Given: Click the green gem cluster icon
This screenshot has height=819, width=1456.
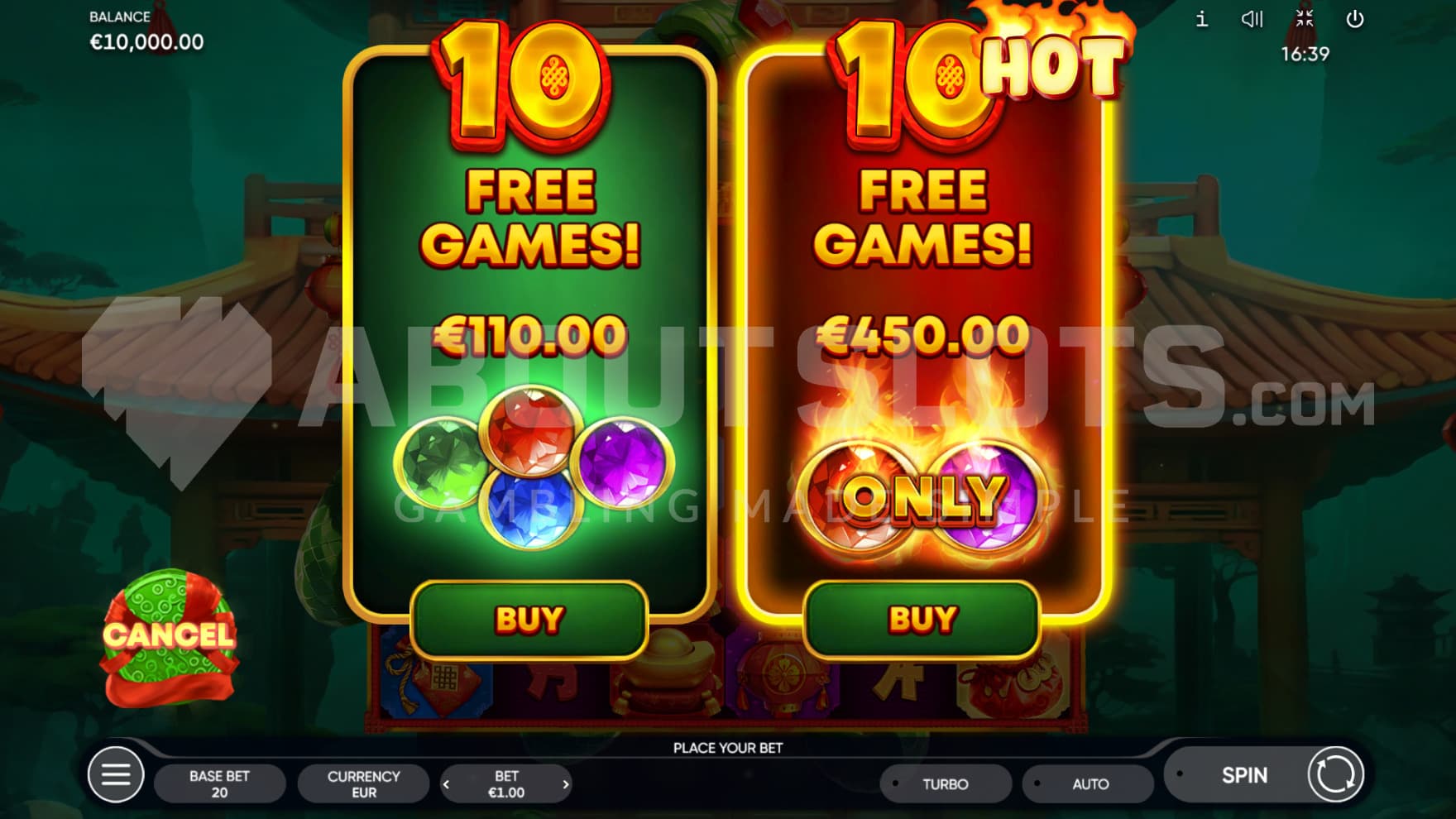Looking at the screenshot, I should 534,466.
